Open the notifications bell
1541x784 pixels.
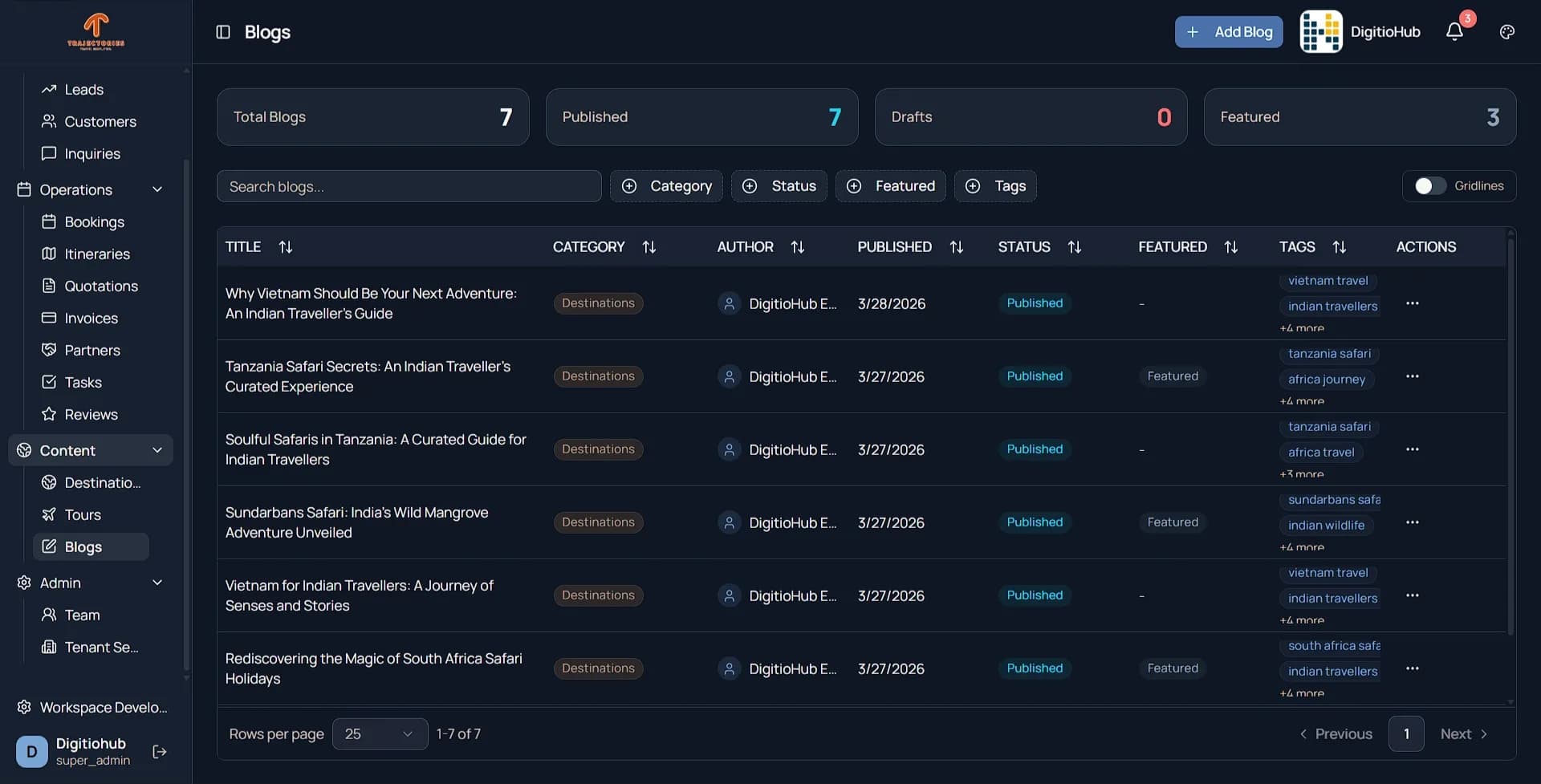click(1454, 32)
